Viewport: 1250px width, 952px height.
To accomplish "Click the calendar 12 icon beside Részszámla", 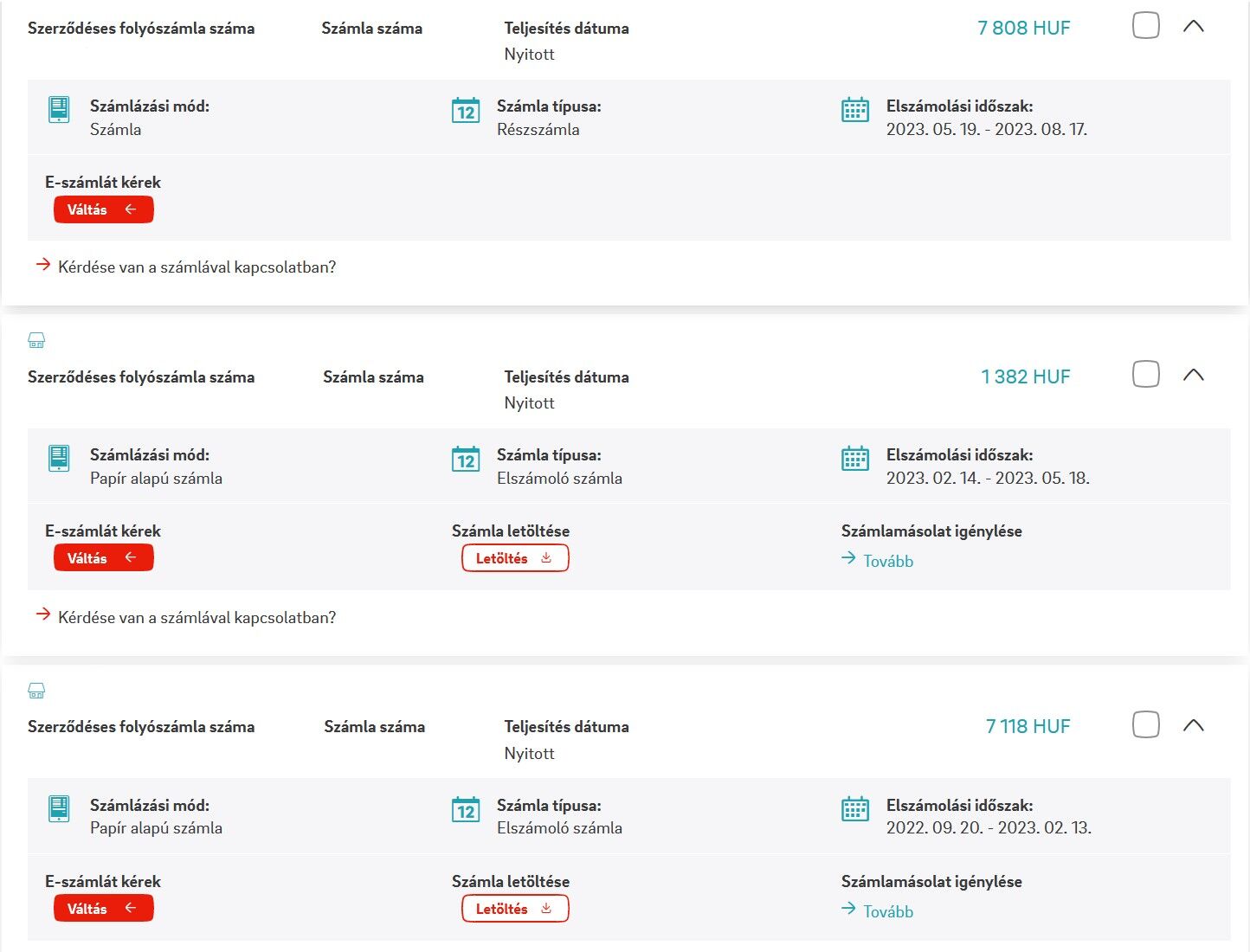I will coord(466,111).
